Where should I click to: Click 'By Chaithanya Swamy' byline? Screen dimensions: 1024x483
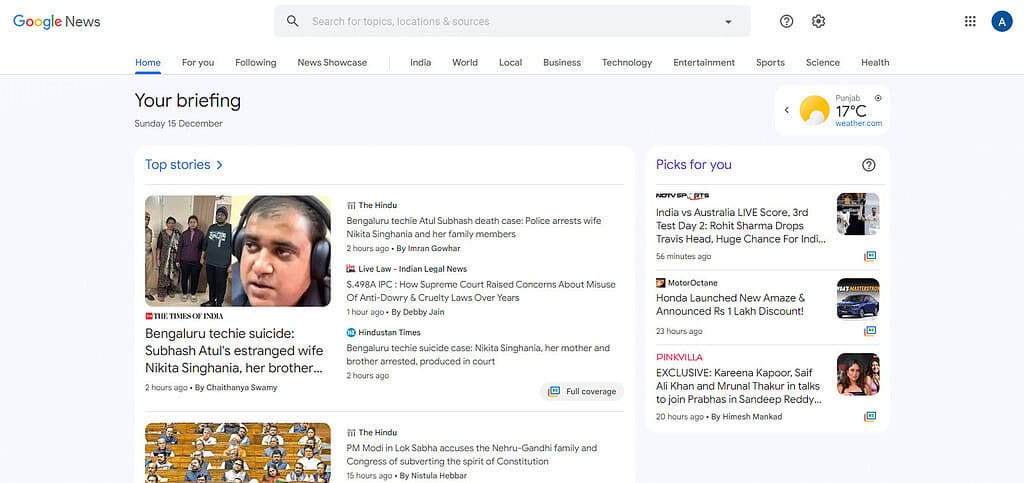click(236, 388)
